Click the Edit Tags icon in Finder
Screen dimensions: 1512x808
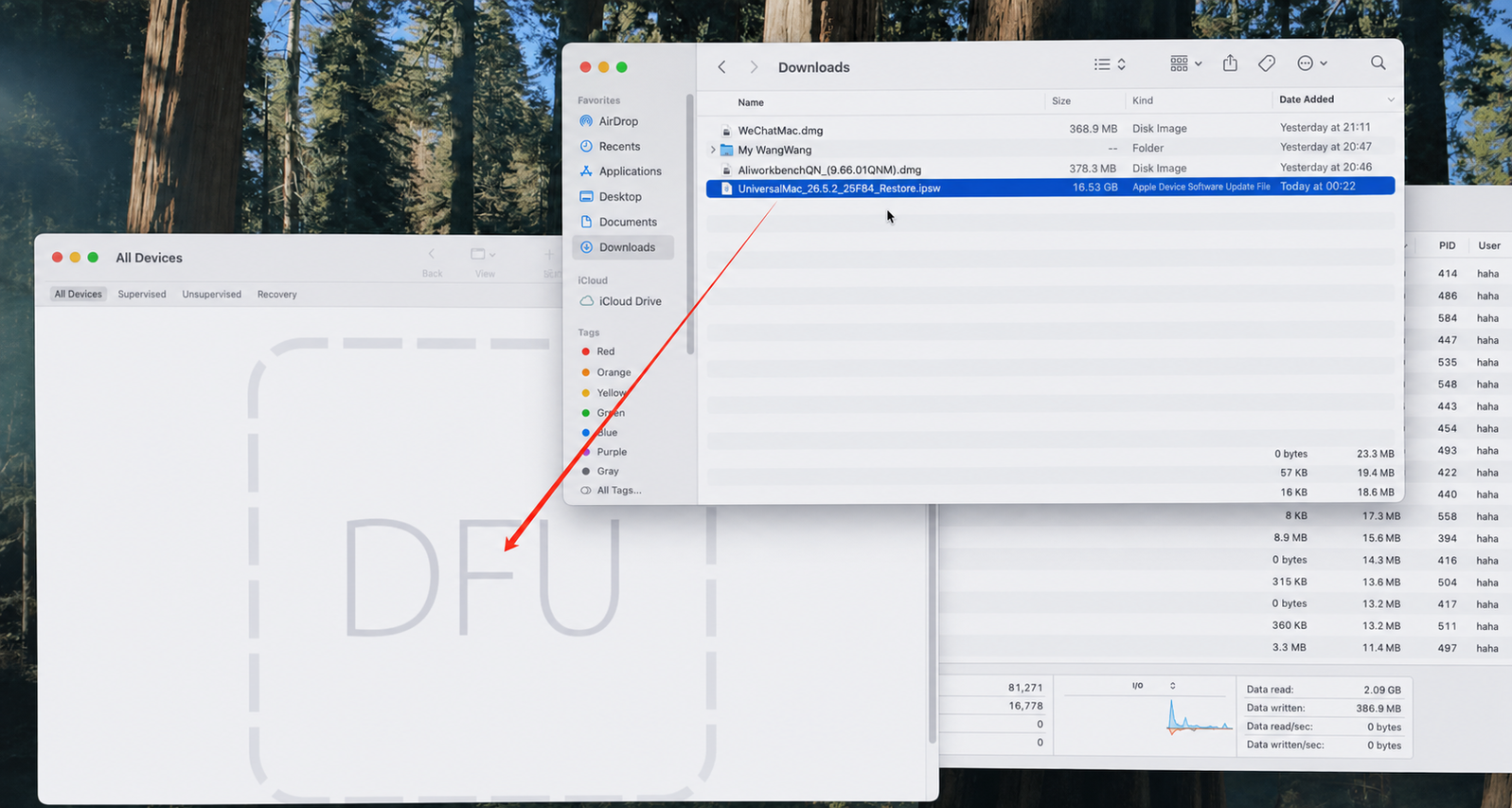pyautogui.click(x=1267, y=63)
